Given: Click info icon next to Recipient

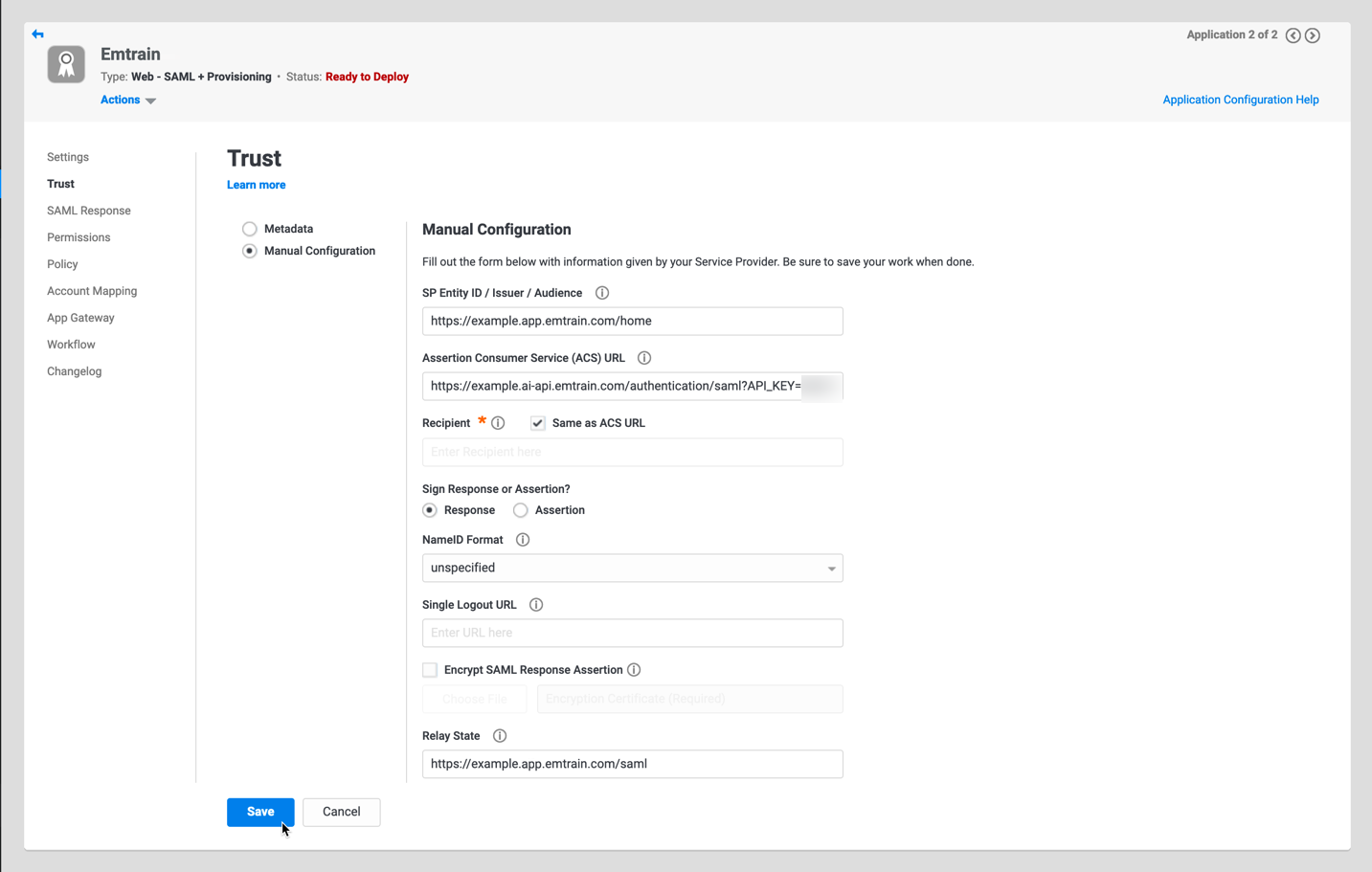Looking at the screenshot, I should [498, 423].
